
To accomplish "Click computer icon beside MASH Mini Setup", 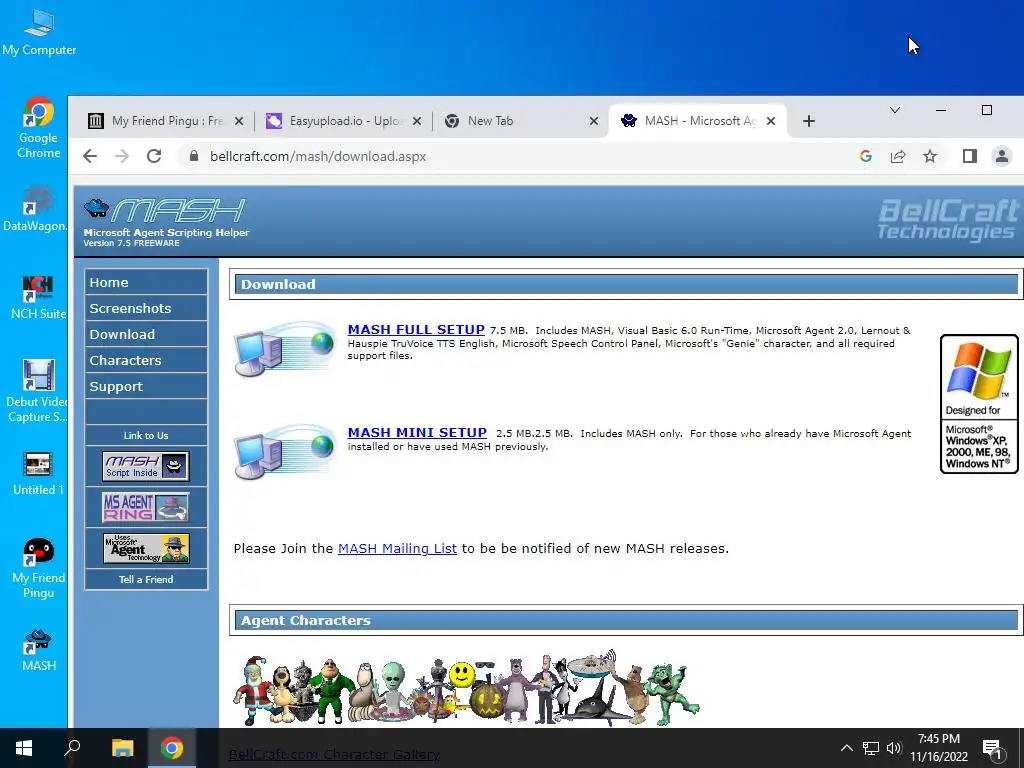I will [285, 453].
